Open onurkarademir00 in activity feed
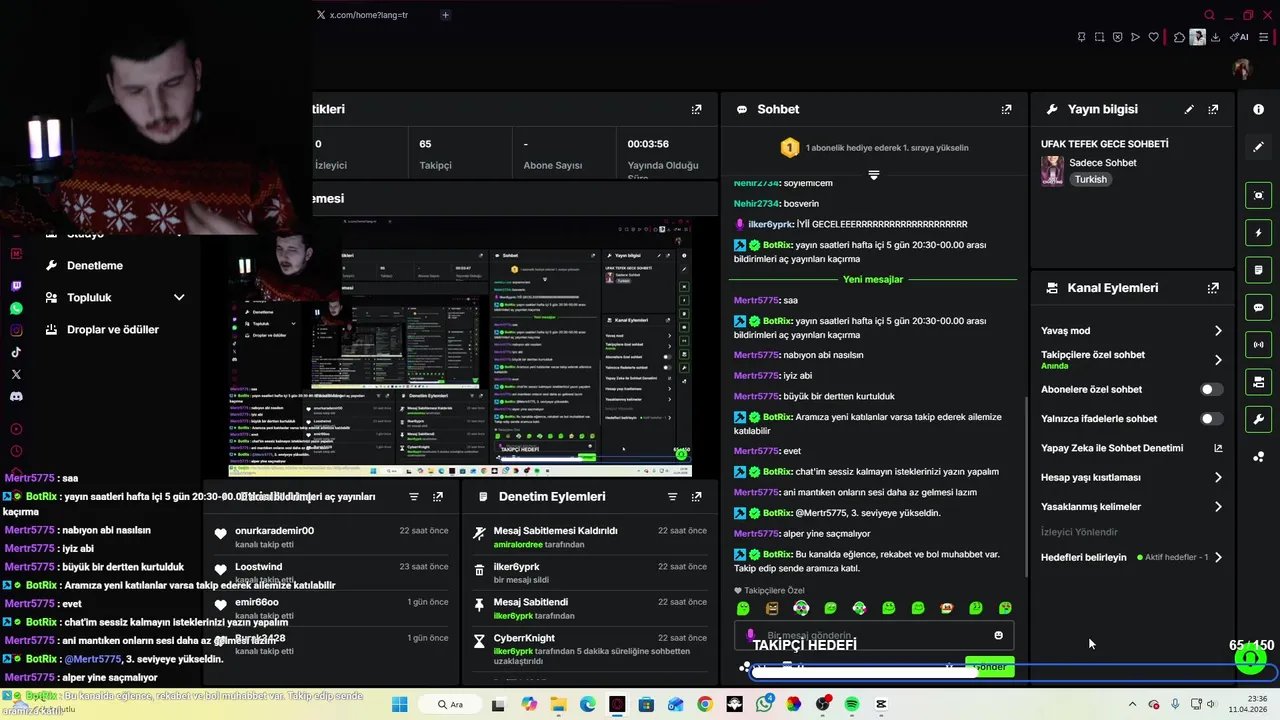The width and height of the screenshot is (1280, 720). tap(274, 531)
